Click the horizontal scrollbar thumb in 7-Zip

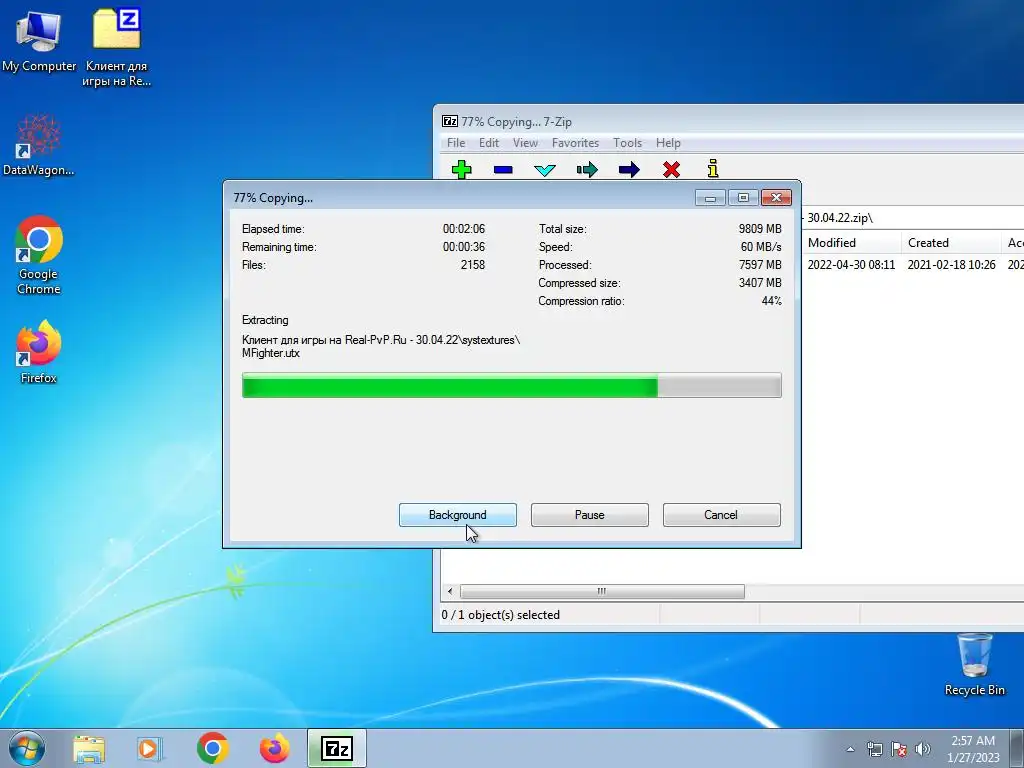[602, 592]
